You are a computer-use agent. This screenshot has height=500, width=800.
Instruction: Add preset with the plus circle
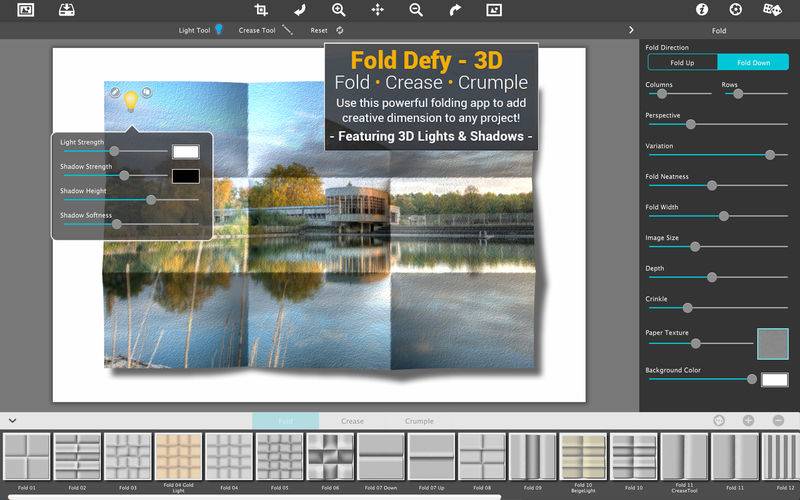(x=748, y=420)
